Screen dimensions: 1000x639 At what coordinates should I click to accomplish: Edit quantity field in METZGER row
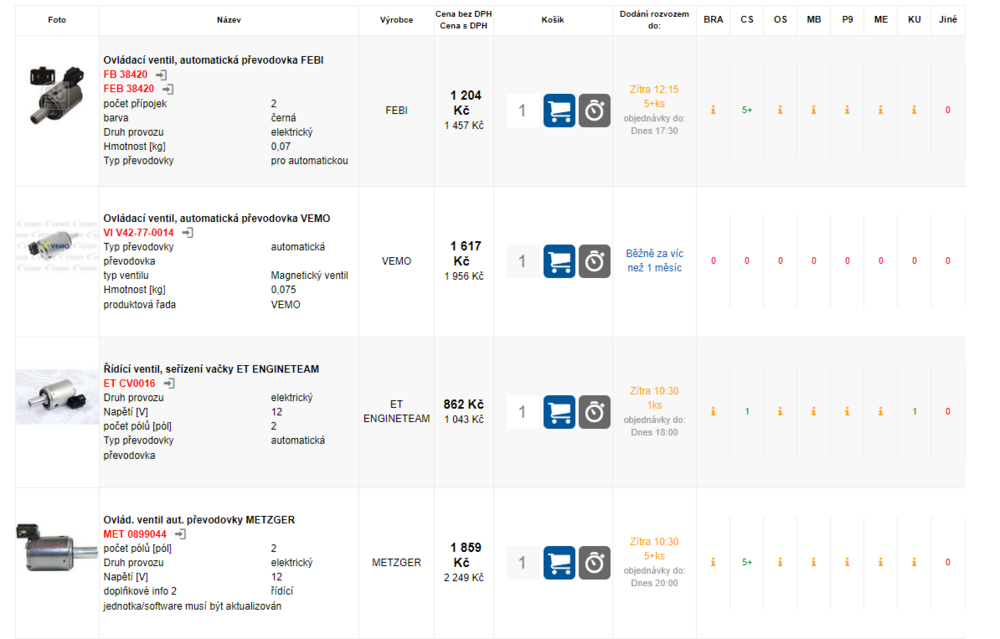(x=523, y=563)
